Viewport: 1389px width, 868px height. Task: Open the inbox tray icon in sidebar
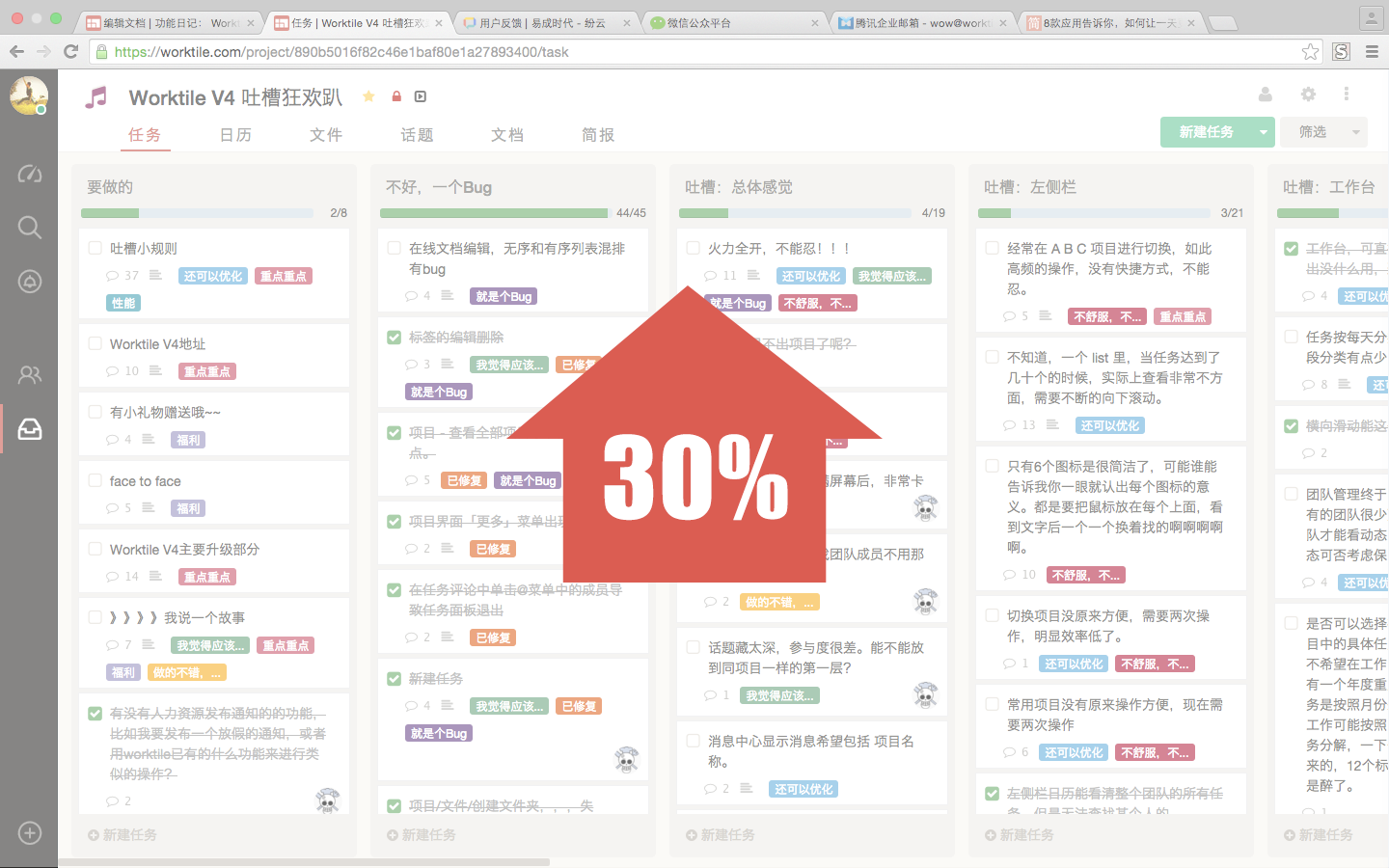(30, 428)
